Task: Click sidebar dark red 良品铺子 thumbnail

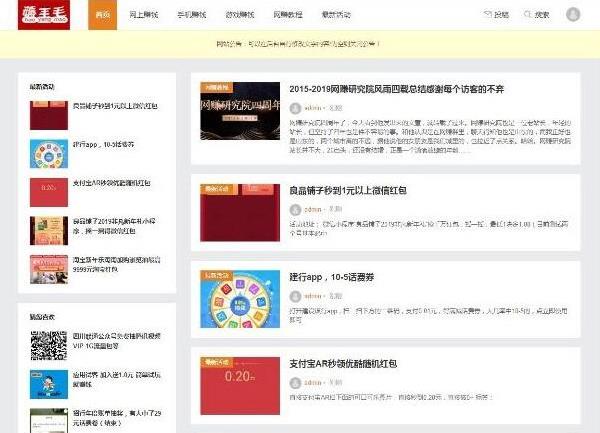Action: [x=49, y=115]
